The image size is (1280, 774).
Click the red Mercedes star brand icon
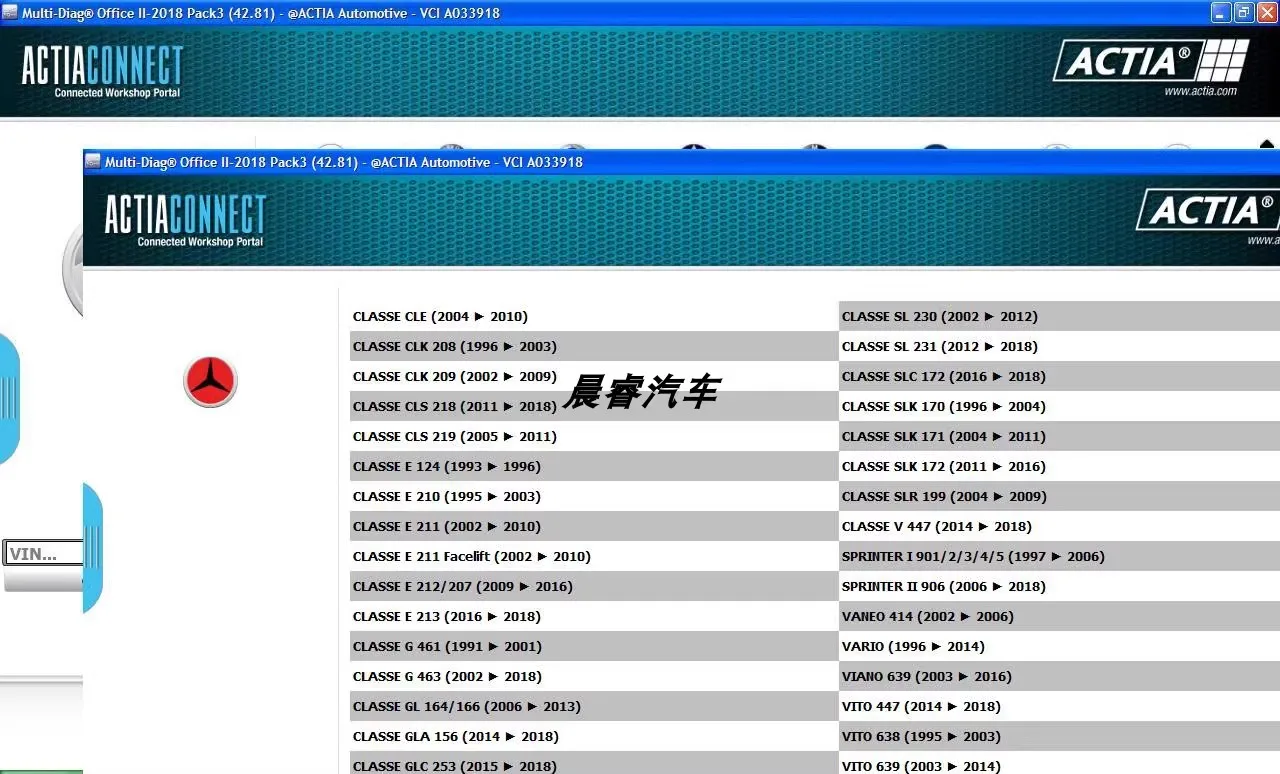(x=210, y=381)
